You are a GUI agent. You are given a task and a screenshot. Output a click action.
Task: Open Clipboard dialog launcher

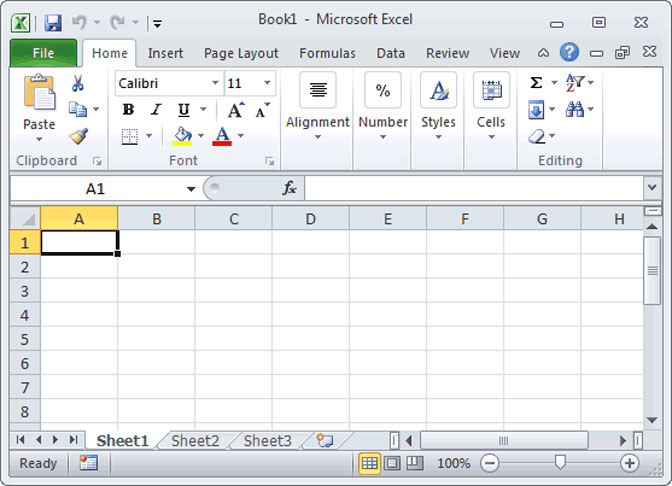tap(97, 161)
